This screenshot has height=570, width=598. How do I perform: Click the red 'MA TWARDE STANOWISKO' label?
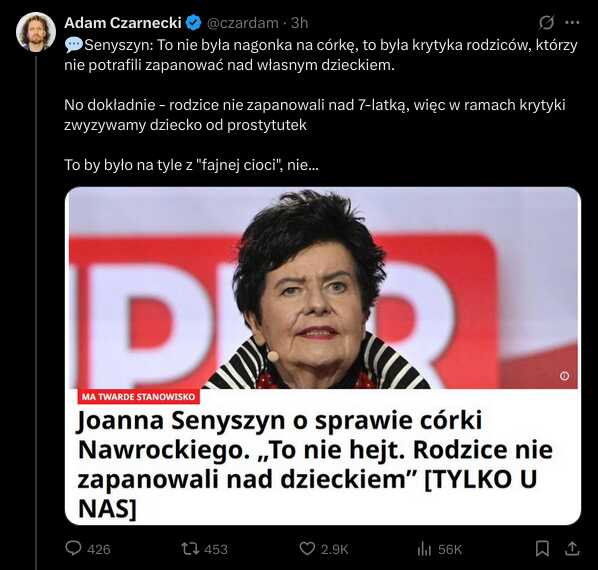[x=138, y=397]
